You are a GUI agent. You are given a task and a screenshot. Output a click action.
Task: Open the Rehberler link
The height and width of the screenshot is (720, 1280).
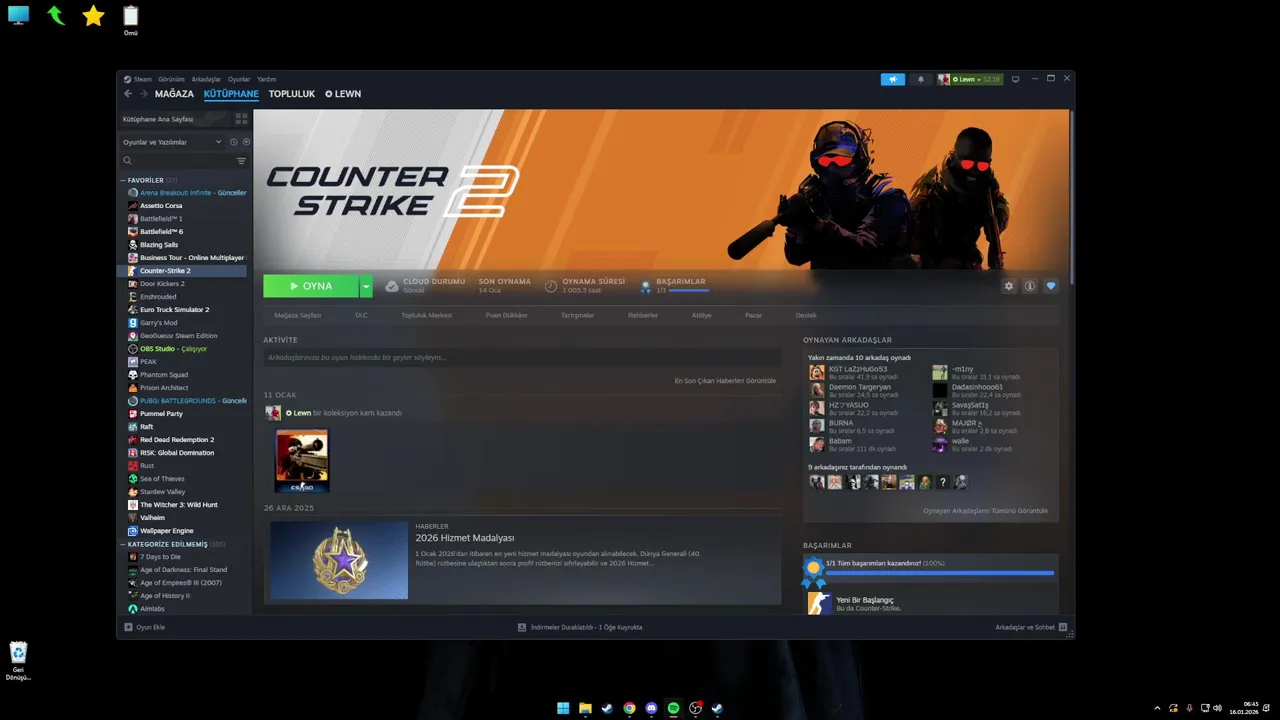[643, 315]
